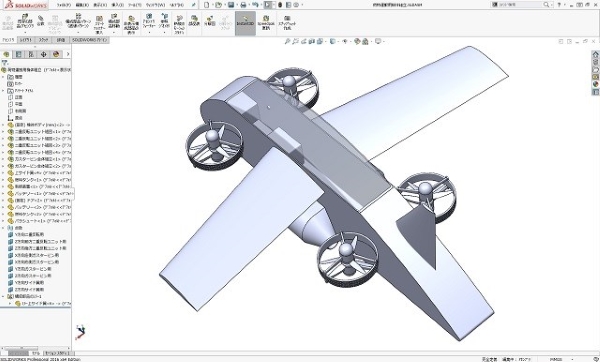
Task: Open the 挿入(I) menu
Action: pos(117,5)
